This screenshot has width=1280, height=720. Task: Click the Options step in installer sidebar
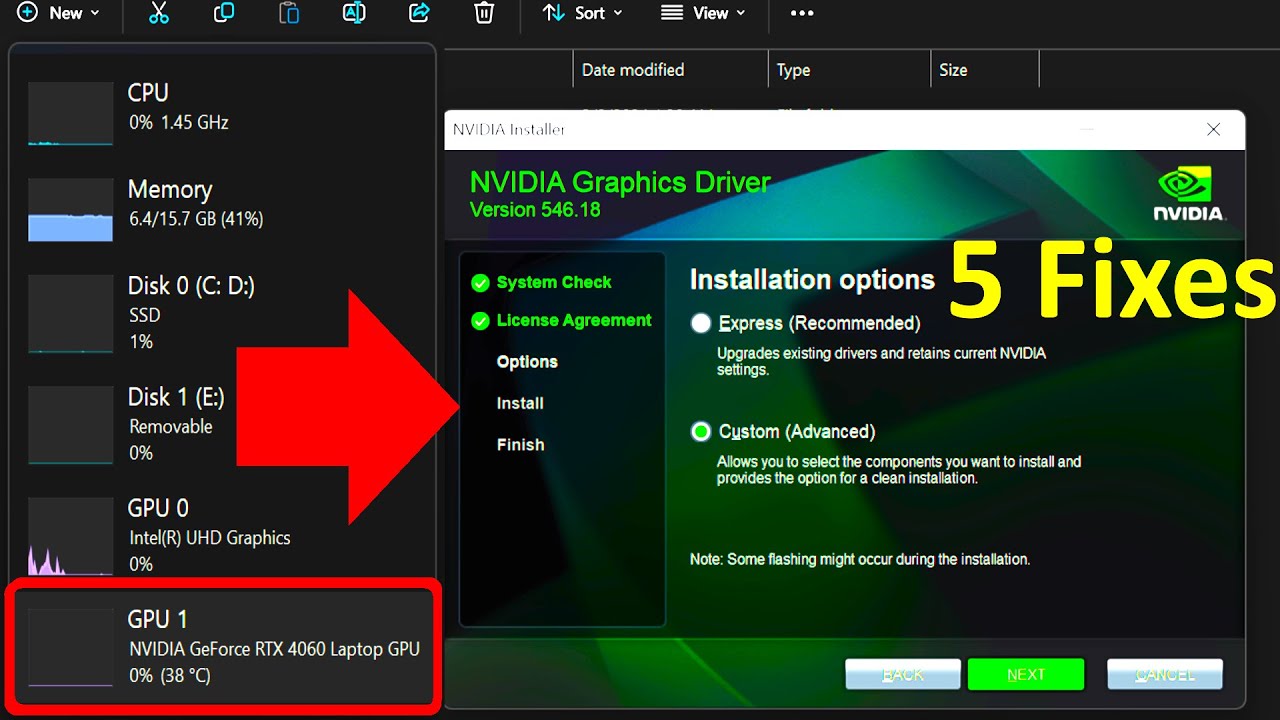click(527, 362)
